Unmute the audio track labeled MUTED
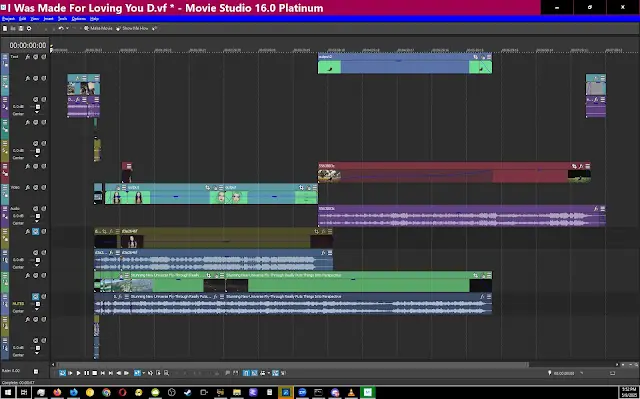Viewport: 640px width, 399px height. [x=36, y=297]
